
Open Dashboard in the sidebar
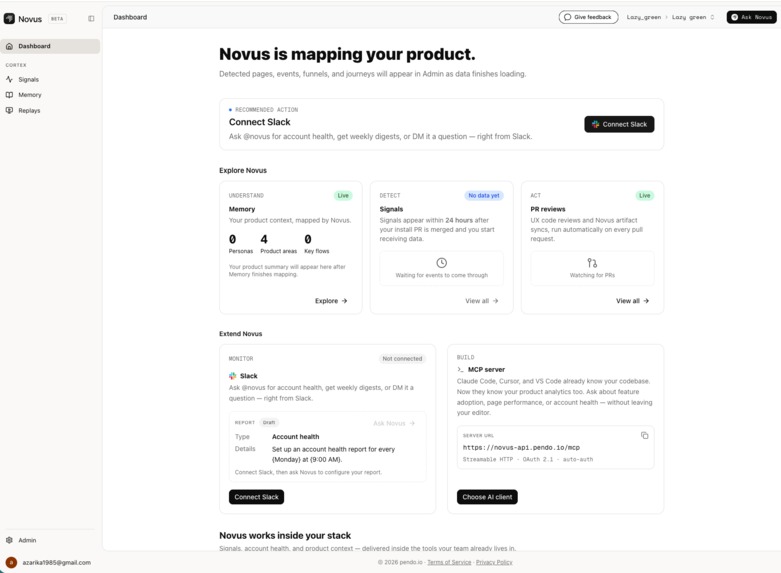coord(50,46)
